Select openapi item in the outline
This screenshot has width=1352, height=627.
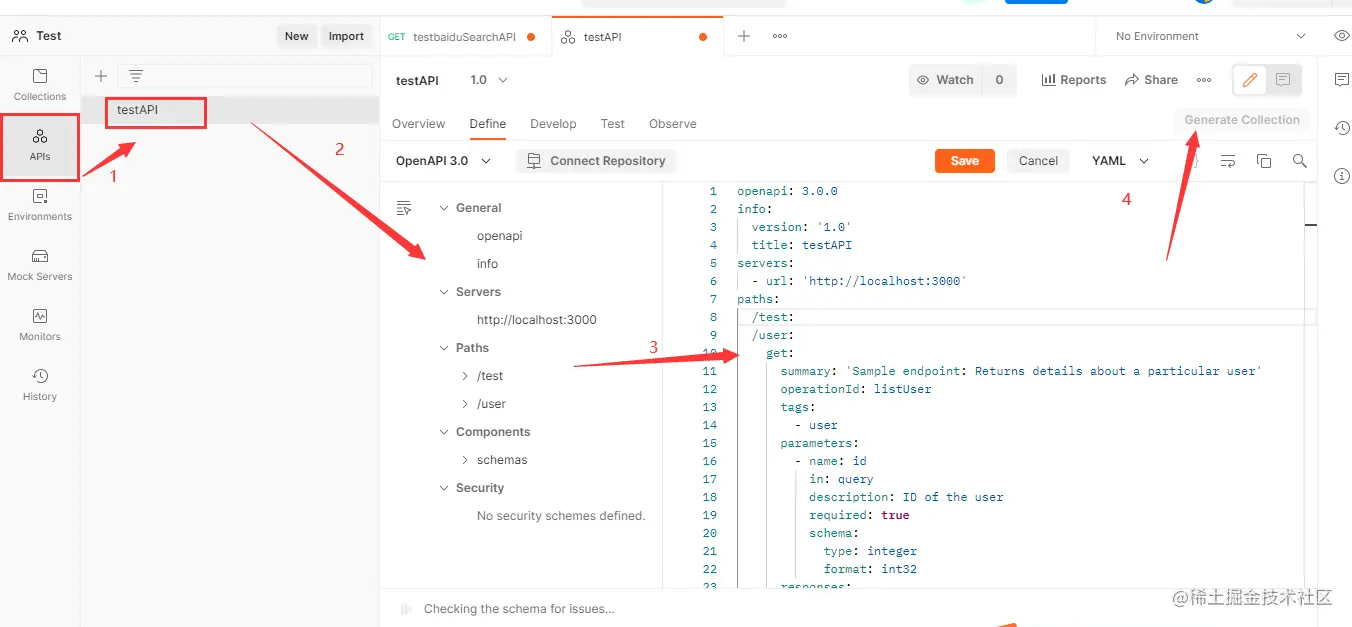(500, 236)
